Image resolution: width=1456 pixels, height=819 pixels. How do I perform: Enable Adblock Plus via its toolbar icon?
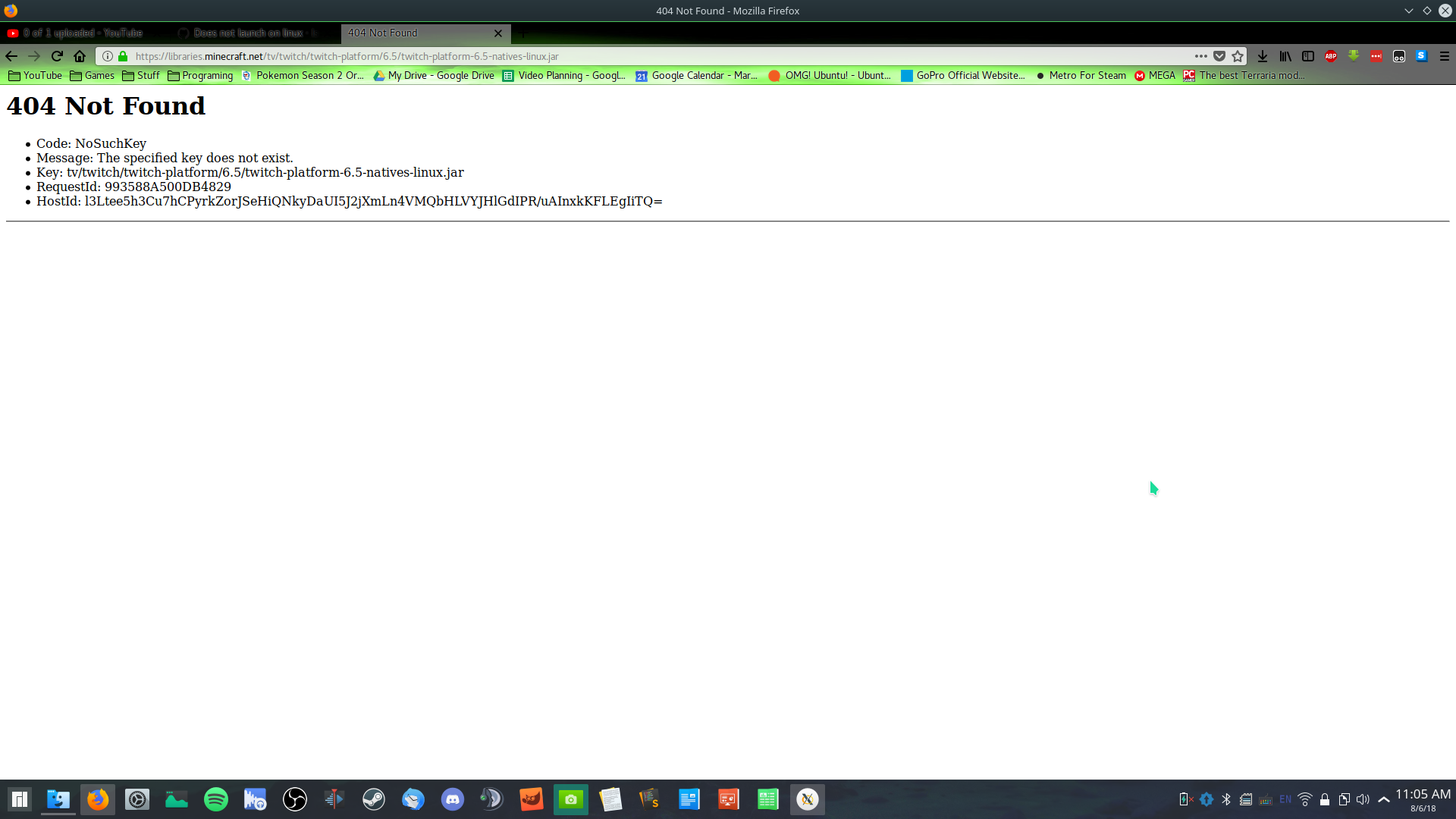tap(1332, 55)
